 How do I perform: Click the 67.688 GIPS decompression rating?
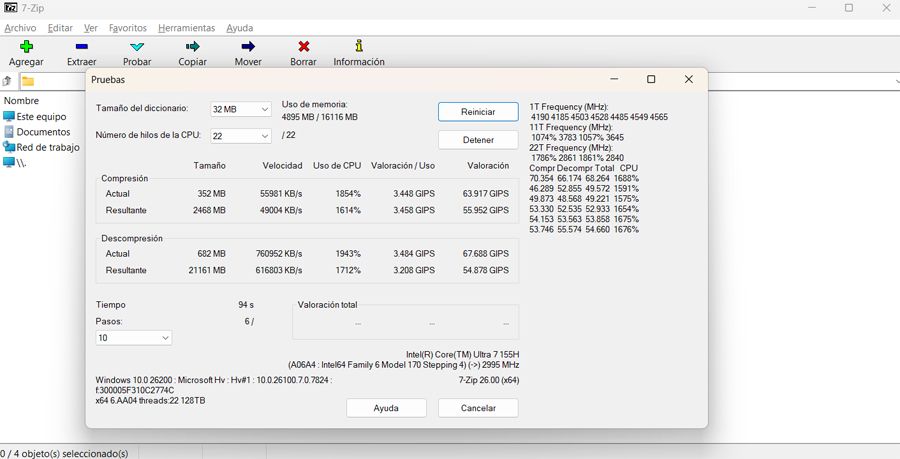(486, 253)
